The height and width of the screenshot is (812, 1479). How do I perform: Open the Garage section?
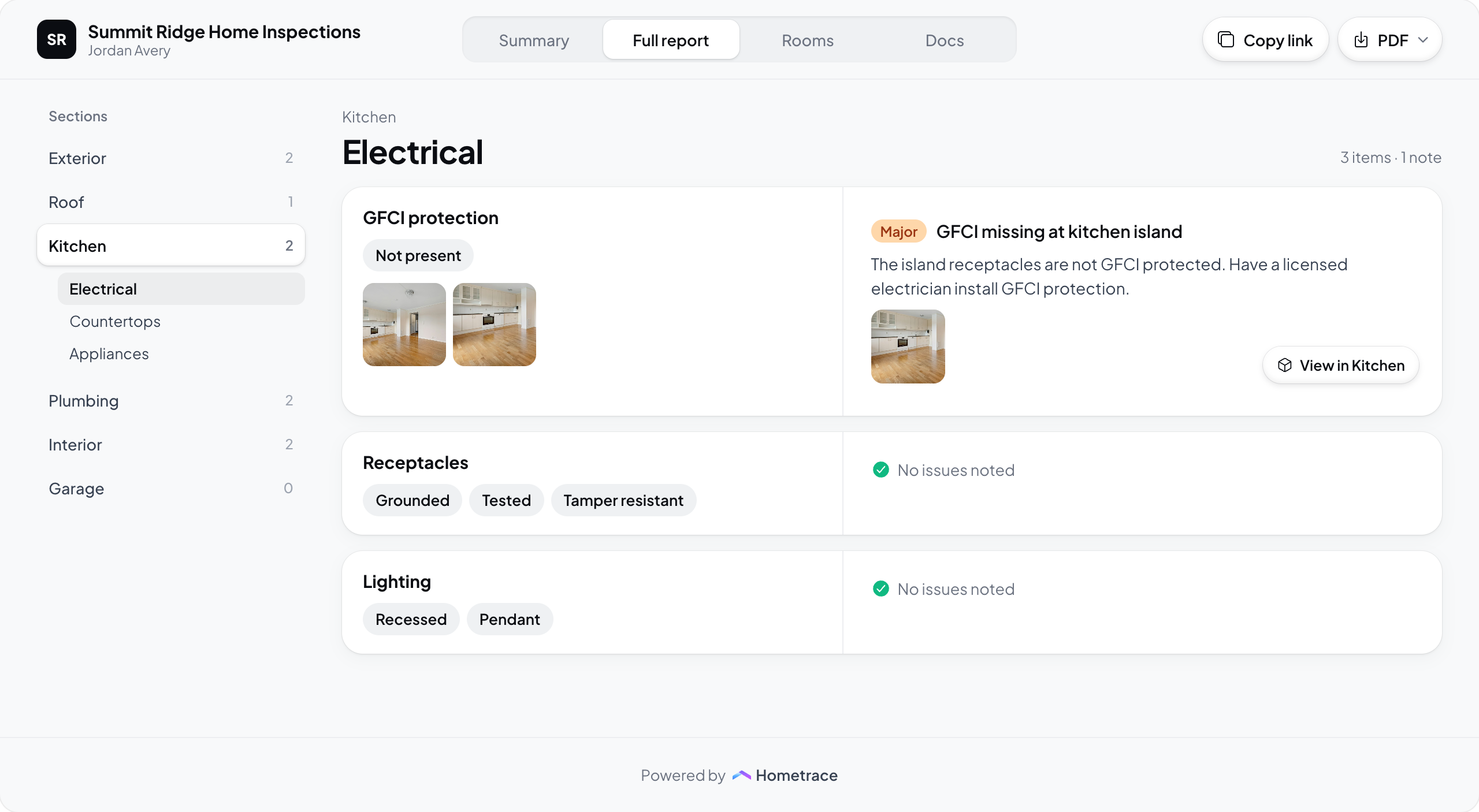pyautogui.click(x=171, y=489)
